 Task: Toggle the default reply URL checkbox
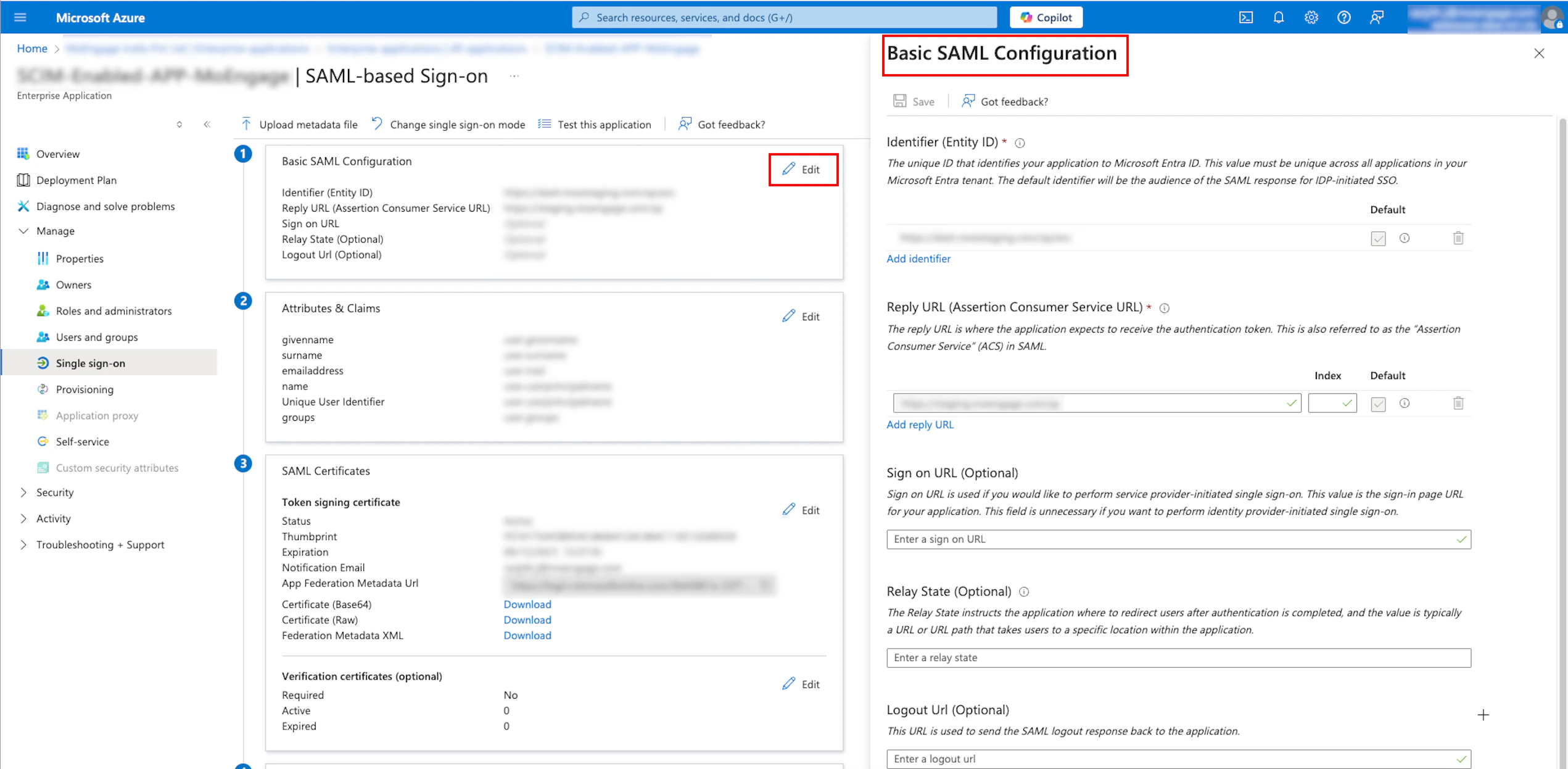tap(1378, 404)
